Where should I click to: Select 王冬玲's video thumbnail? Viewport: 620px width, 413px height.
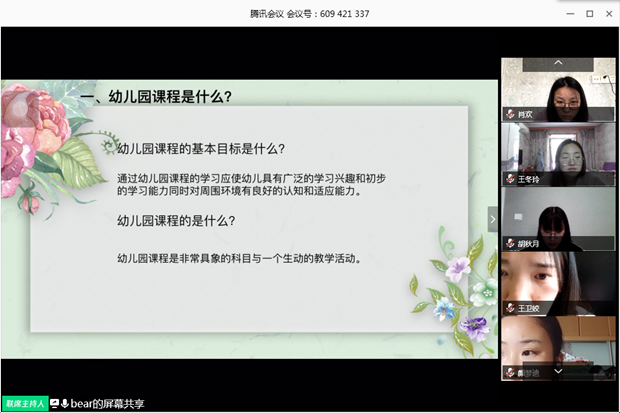(x=558, y=153)
